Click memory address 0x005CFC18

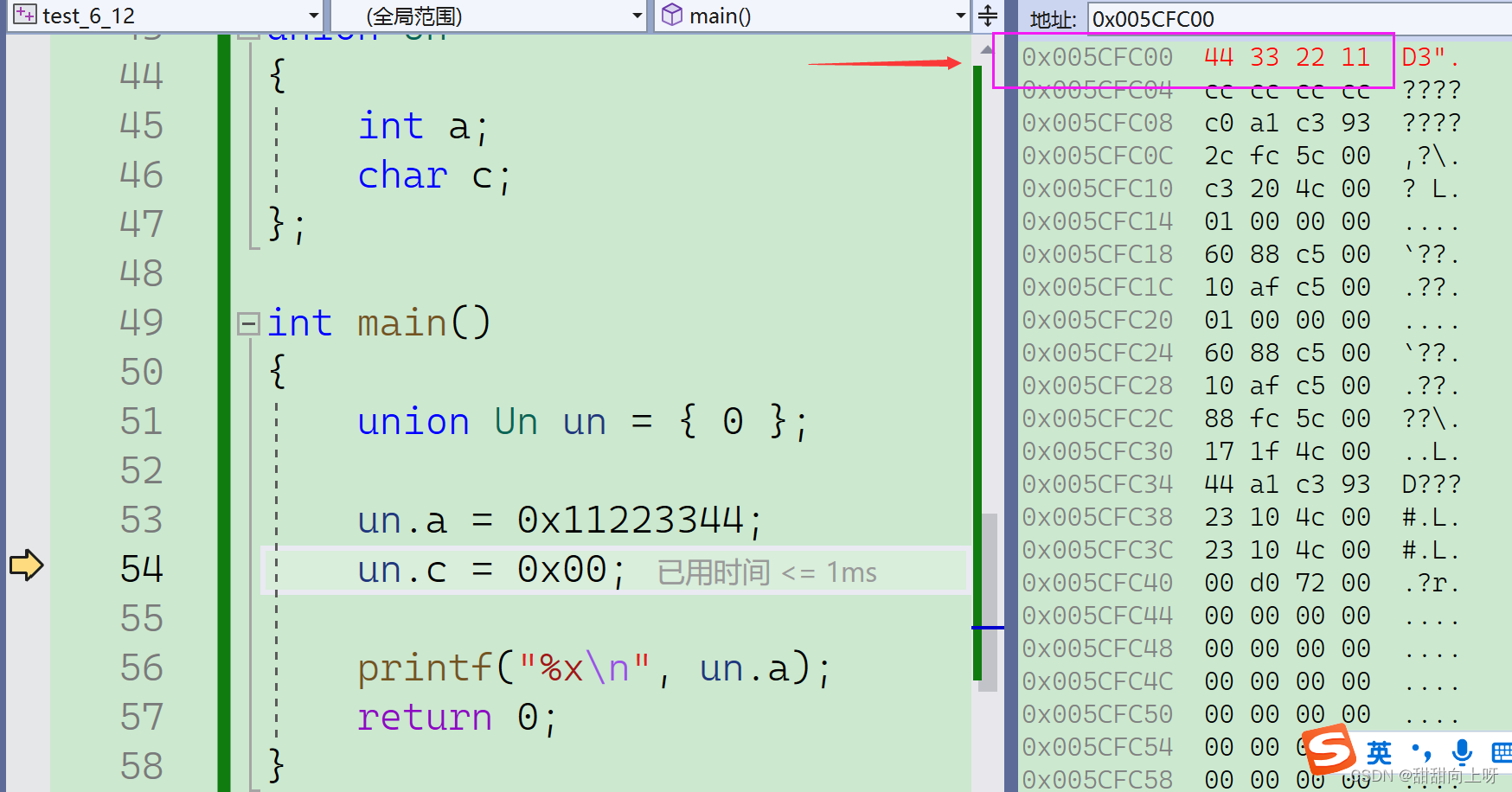1097,254
